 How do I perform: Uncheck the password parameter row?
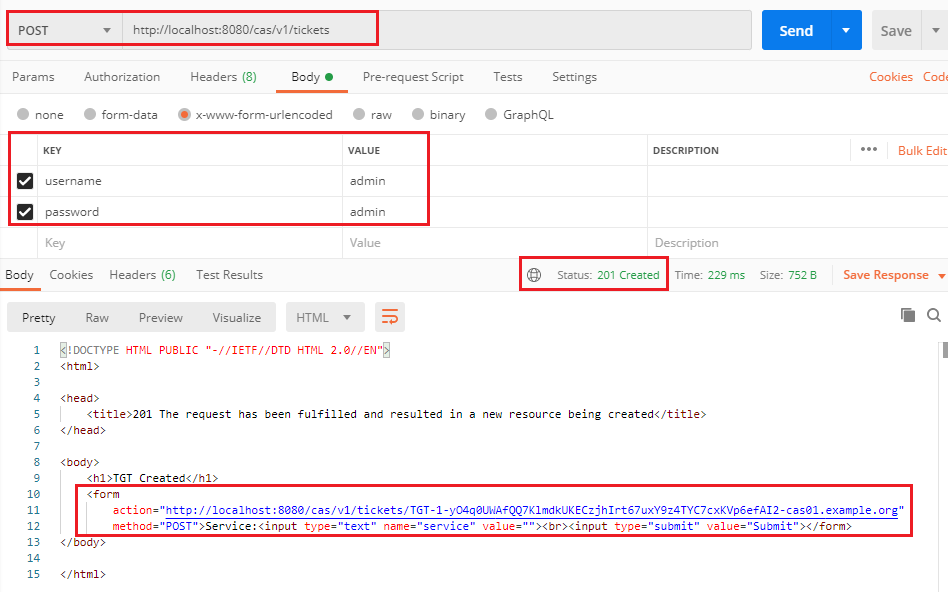coord(25,212)
